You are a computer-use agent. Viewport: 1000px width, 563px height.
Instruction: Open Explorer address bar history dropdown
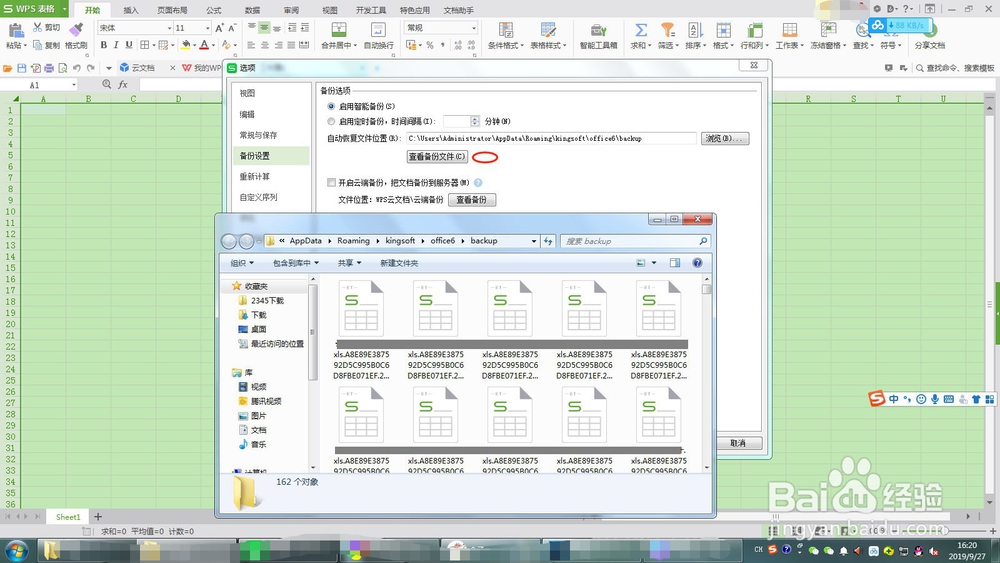pyautogui.click(x=534, y=241)
